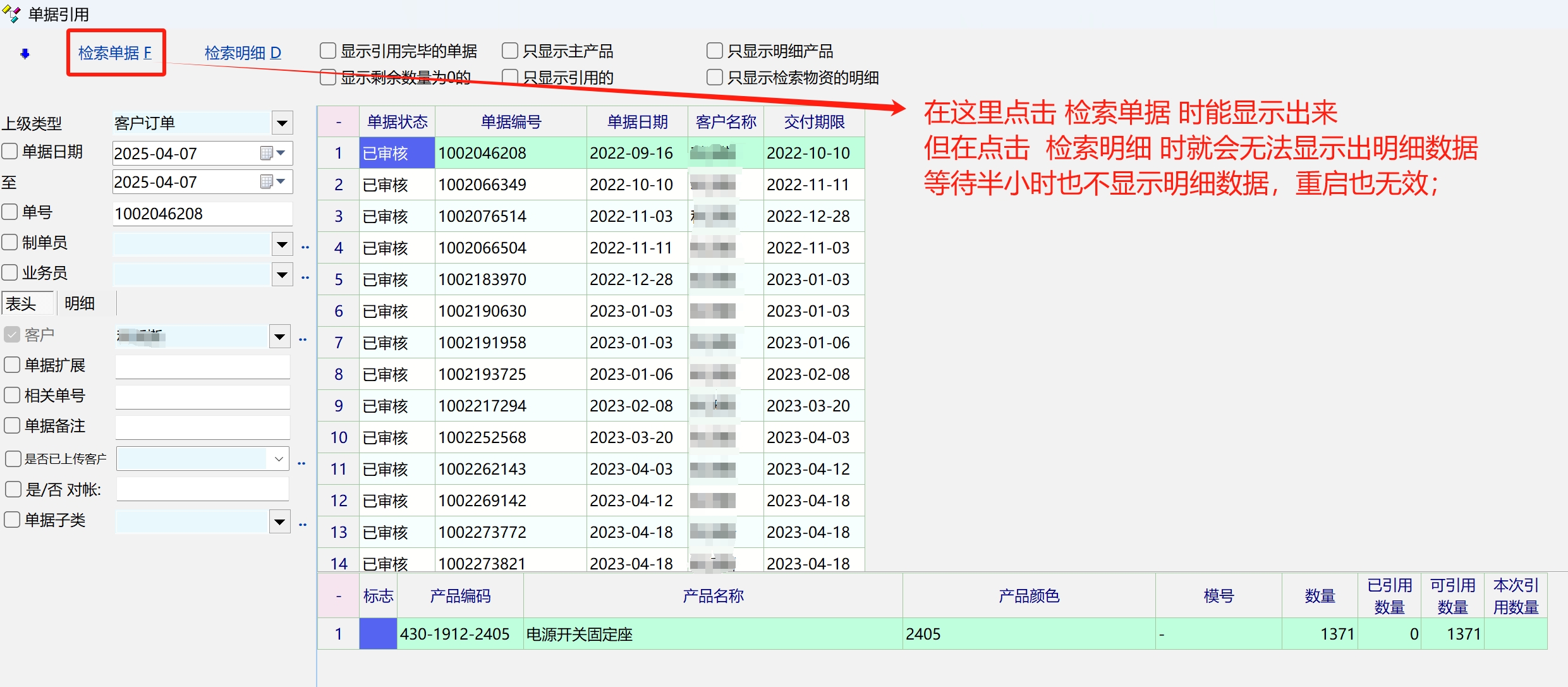Expand the 上级类型 dropdown

[x=282, y=123]
